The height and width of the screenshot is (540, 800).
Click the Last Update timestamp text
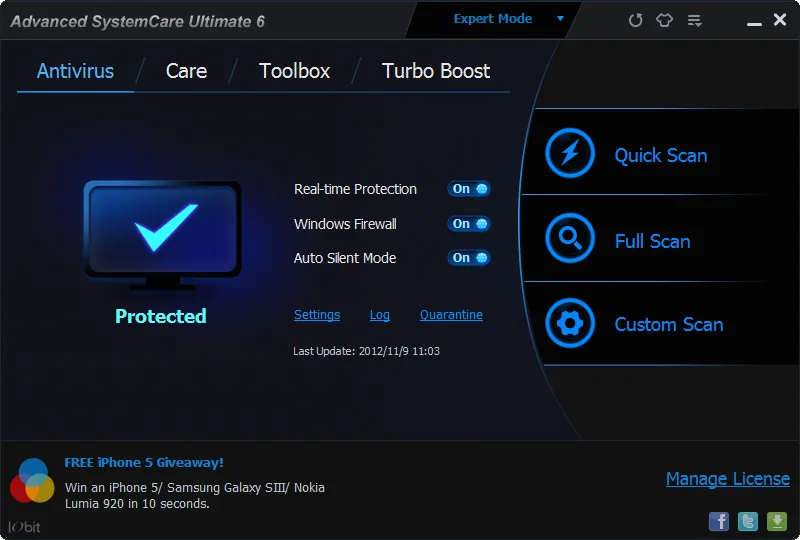(366, 351)
